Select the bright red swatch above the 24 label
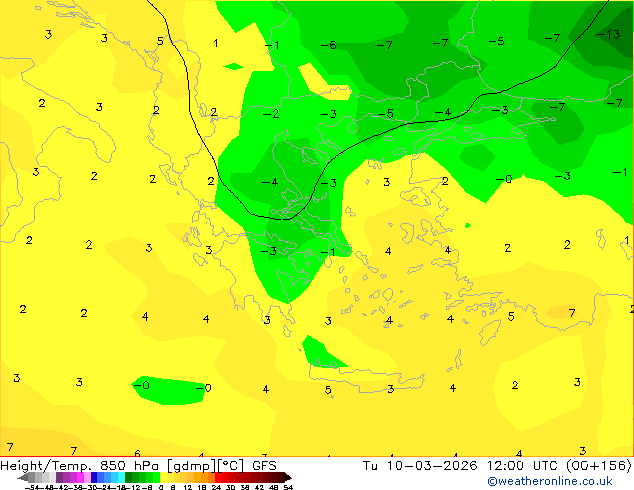Viewport: 634px width, 490px height. tap(218, 477)
